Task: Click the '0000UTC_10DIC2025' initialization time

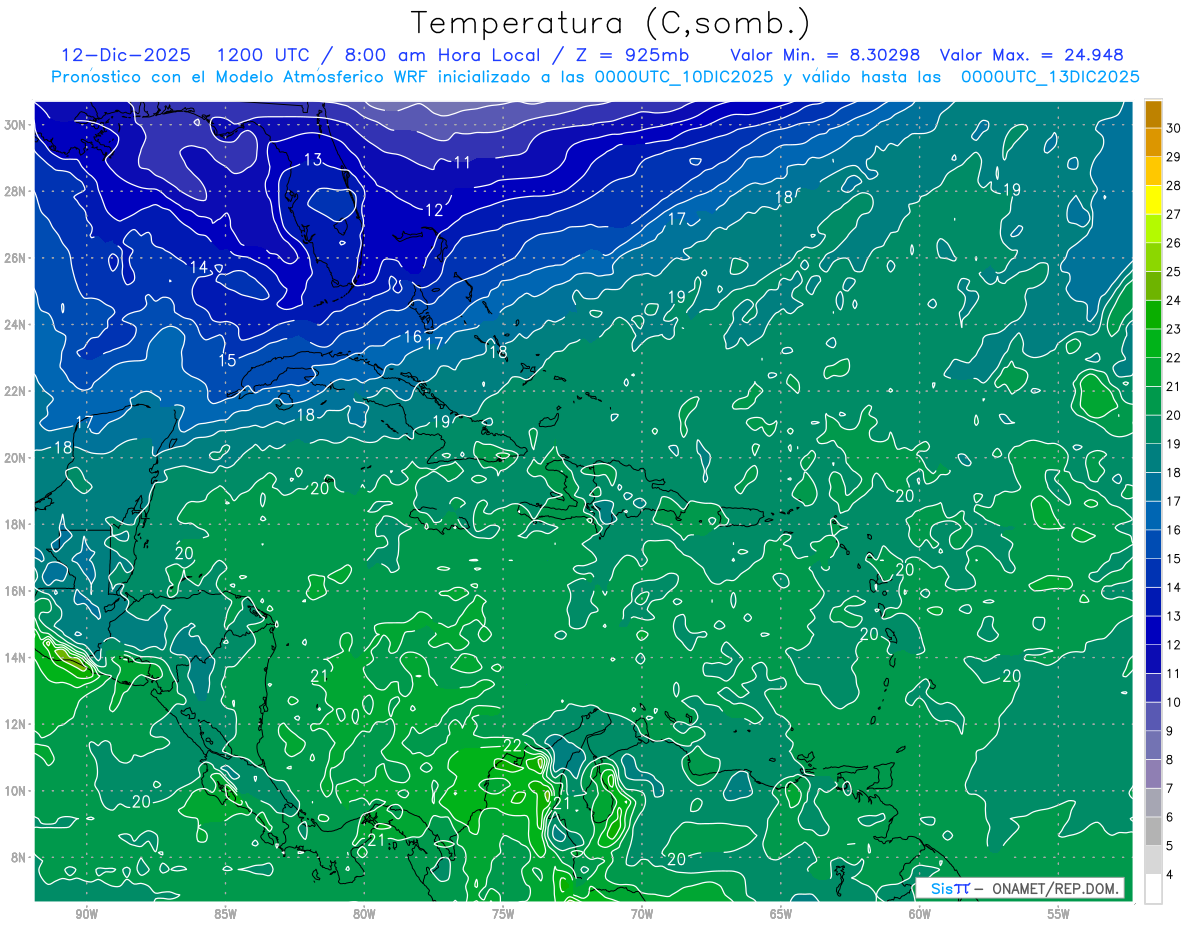Action: pos(684,76)
